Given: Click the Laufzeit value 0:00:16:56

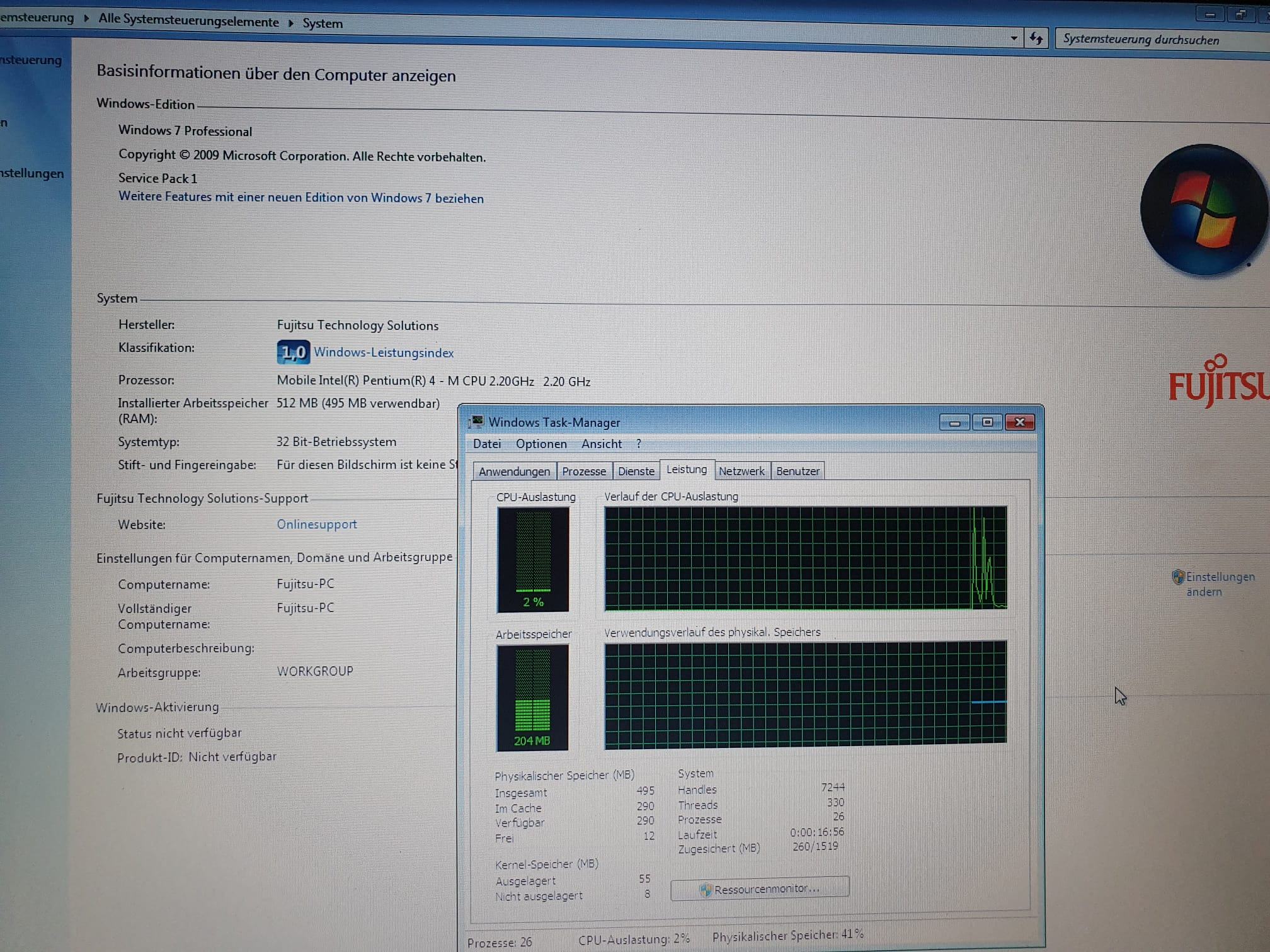Looking at the screenshot, I should 817,832.
